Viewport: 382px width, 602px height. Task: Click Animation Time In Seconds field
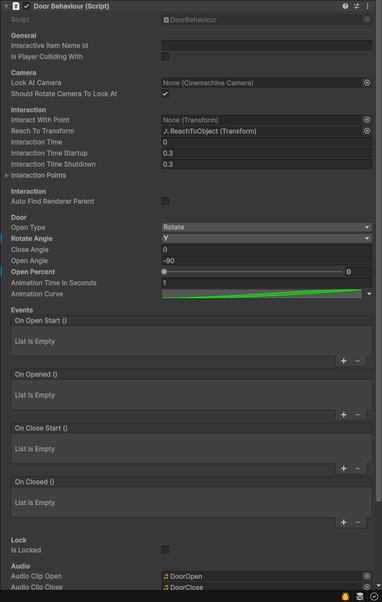(266, 283)
